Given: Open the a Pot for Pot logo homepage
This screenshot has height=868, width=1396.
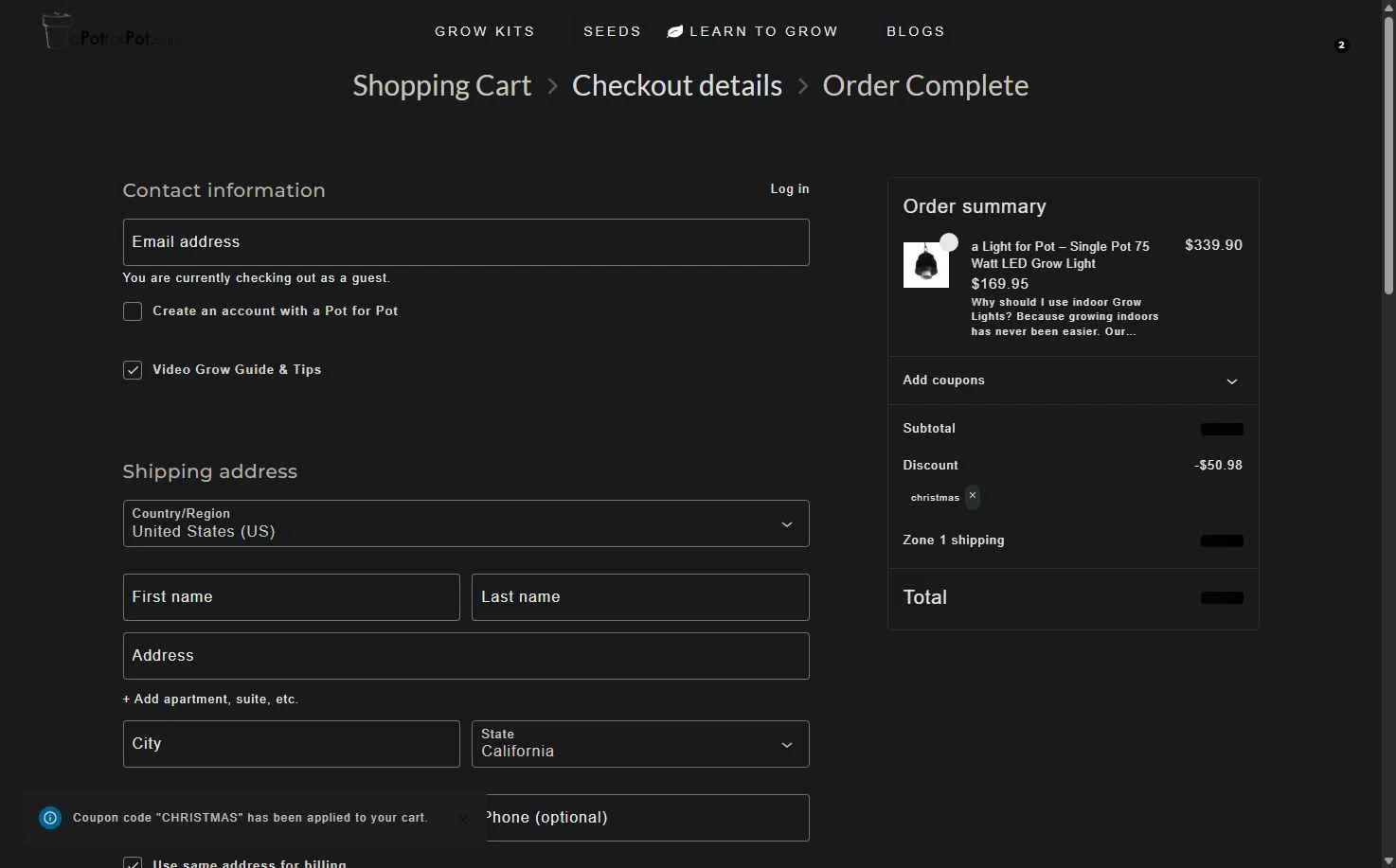Looking at the screenshot, I should [112, 32].
